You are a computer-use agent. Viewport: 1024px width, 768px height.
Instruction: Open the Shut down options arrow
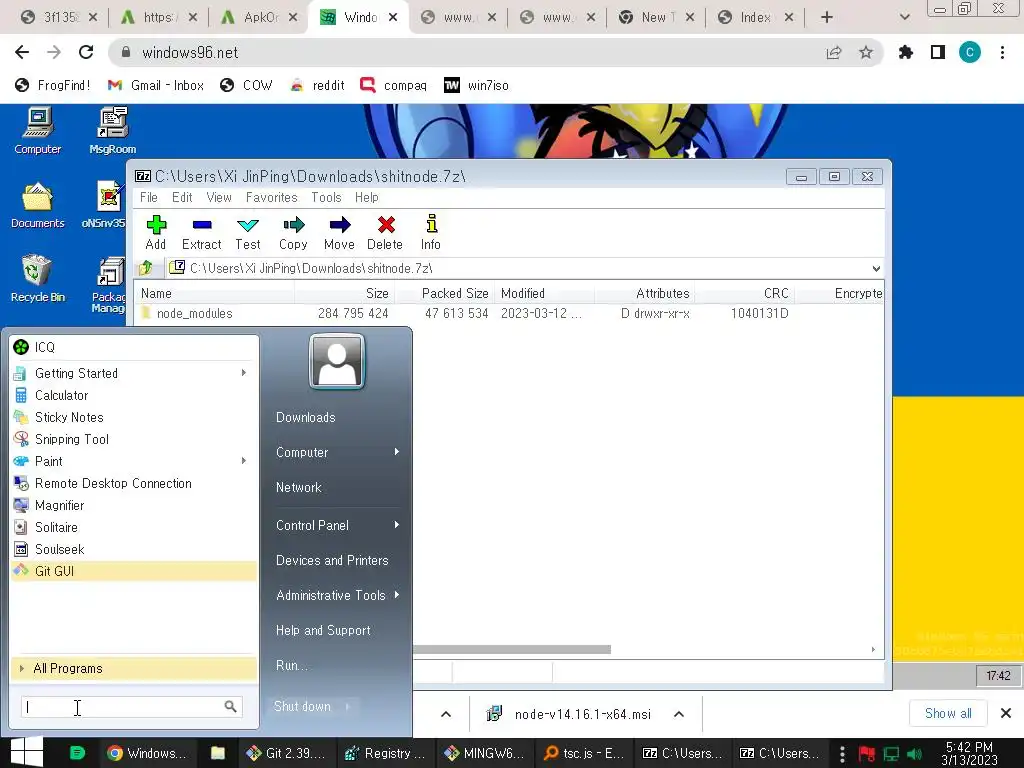coord(348,707)
